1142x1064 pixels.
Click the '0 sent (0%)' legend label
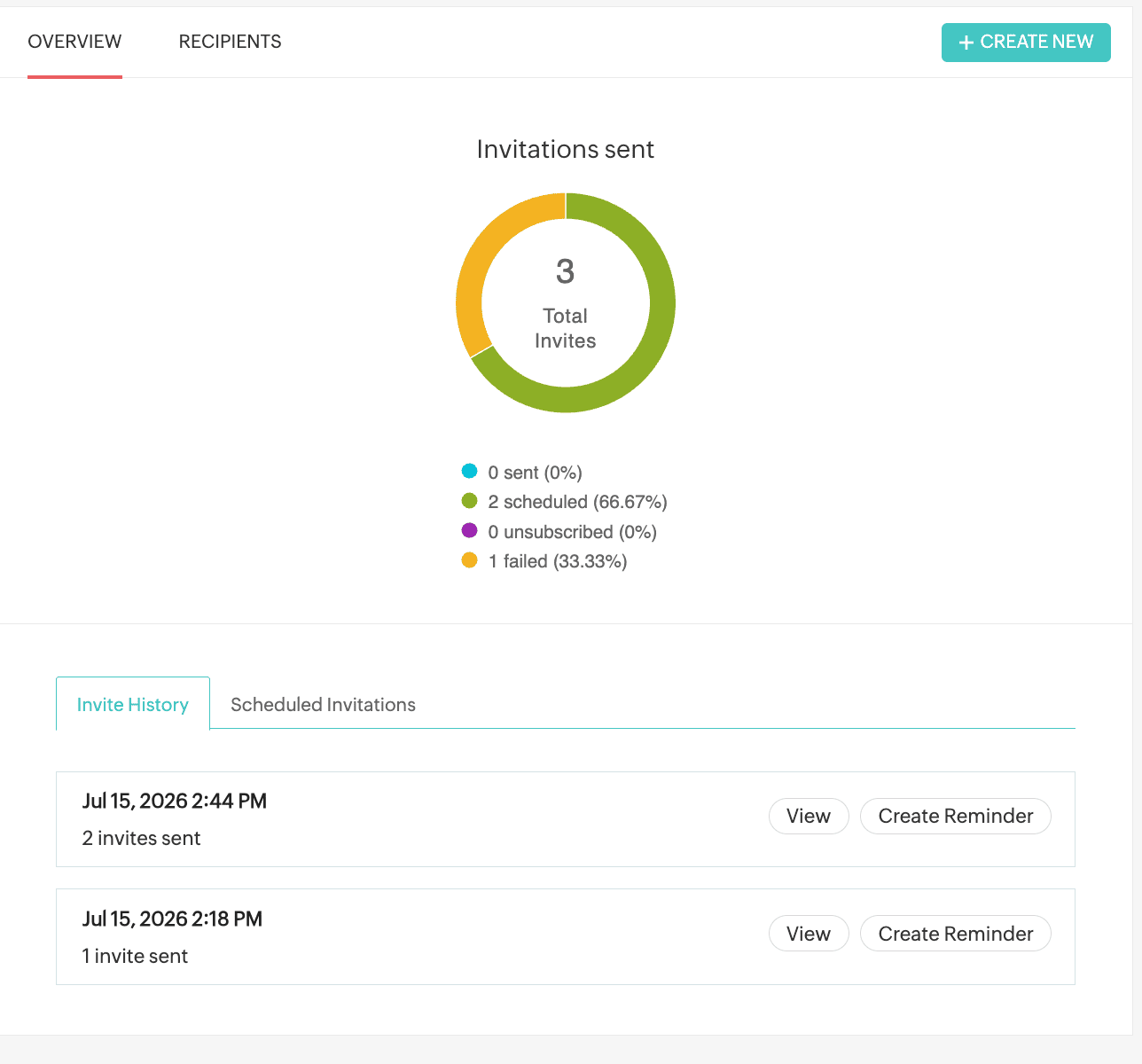pos(535,473)
